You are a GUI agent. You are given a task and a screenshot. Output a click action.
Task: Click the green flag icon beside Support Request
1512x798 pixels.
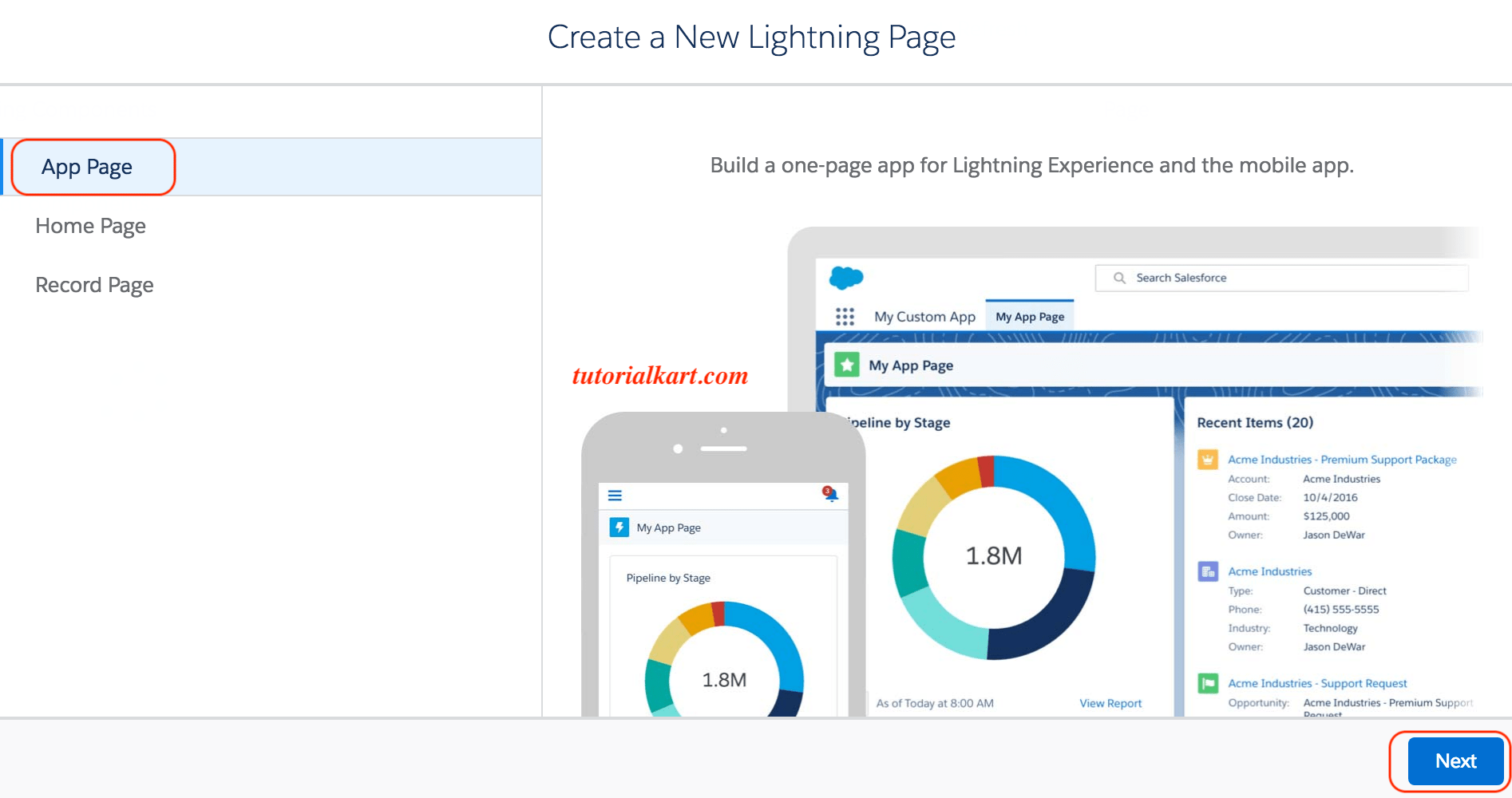click(x=1206, y=683)
